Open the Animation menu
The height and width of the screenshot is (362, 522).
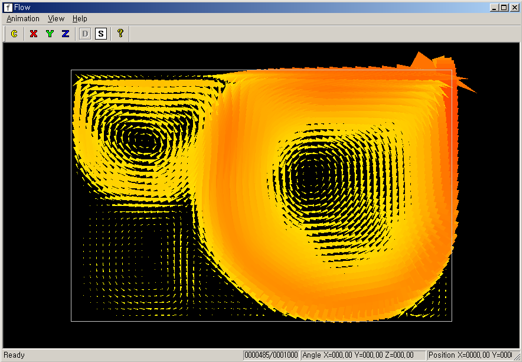click(23, 19)
